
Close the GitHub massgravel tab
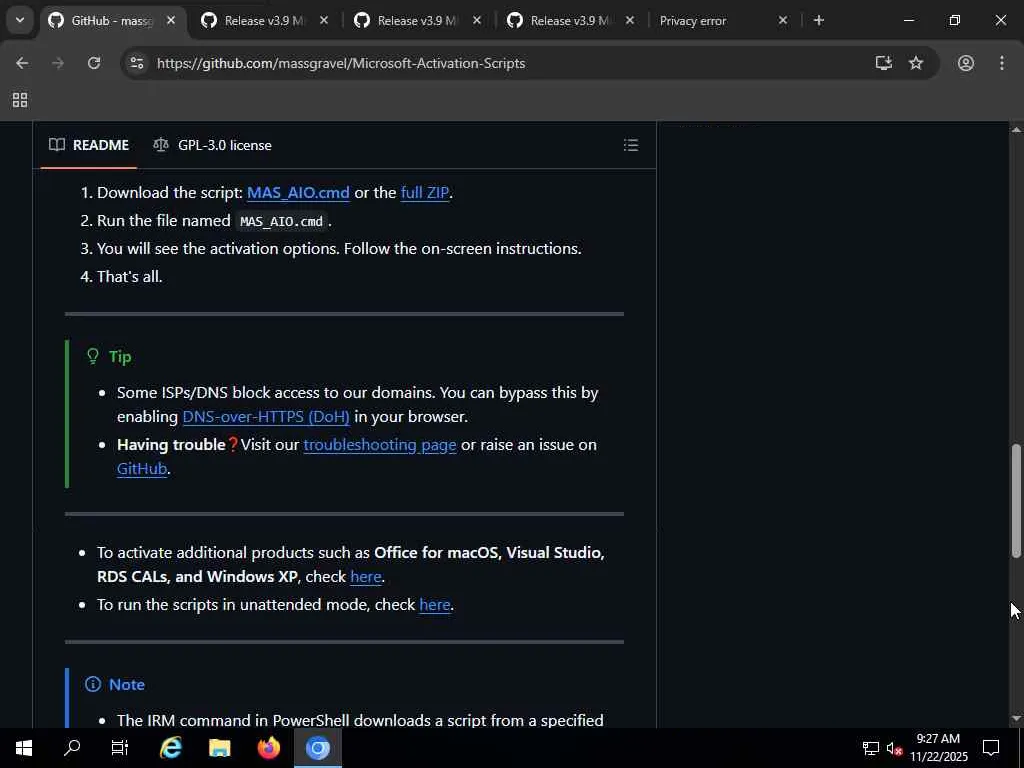click(x=171, y=21)
